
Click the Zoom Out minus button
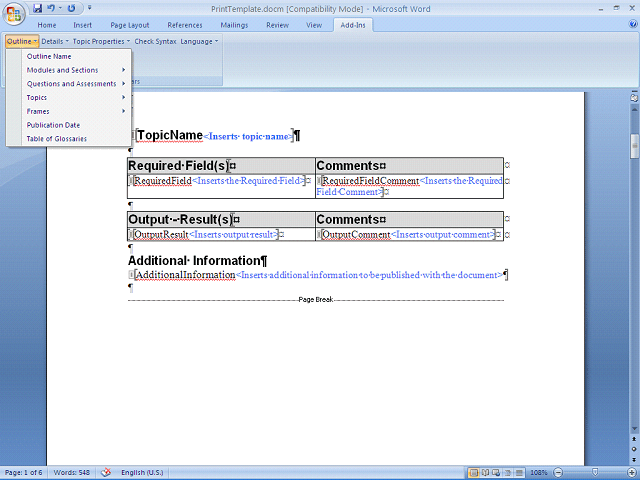tap(558, 473)
